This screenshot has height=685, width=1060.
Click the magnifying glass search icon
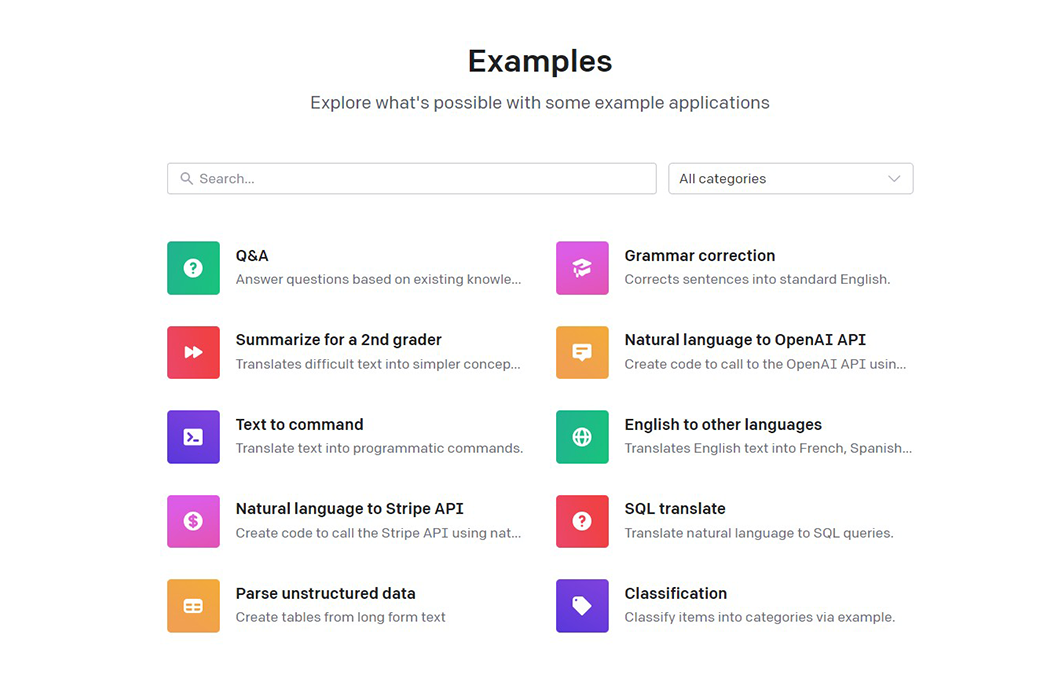186,179
